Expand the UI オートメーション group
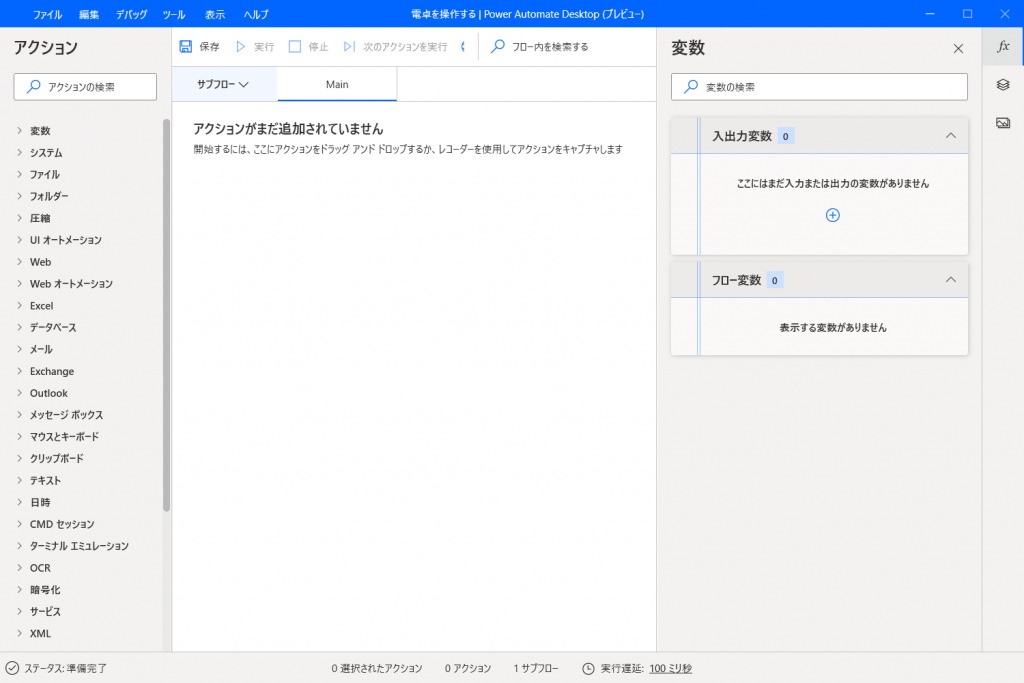 (x=20, y=240)
